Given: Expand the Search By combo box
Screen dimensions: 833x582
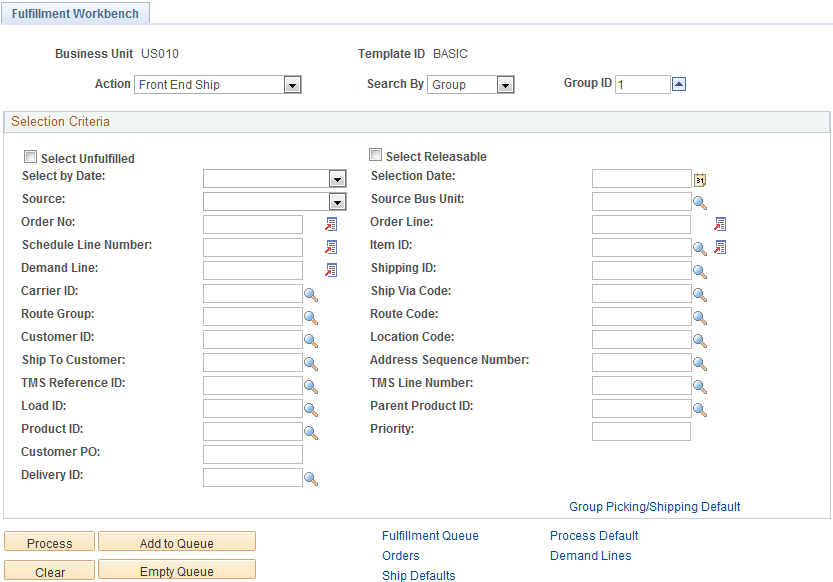Looking at the screenshot, I should click(505, 84).
